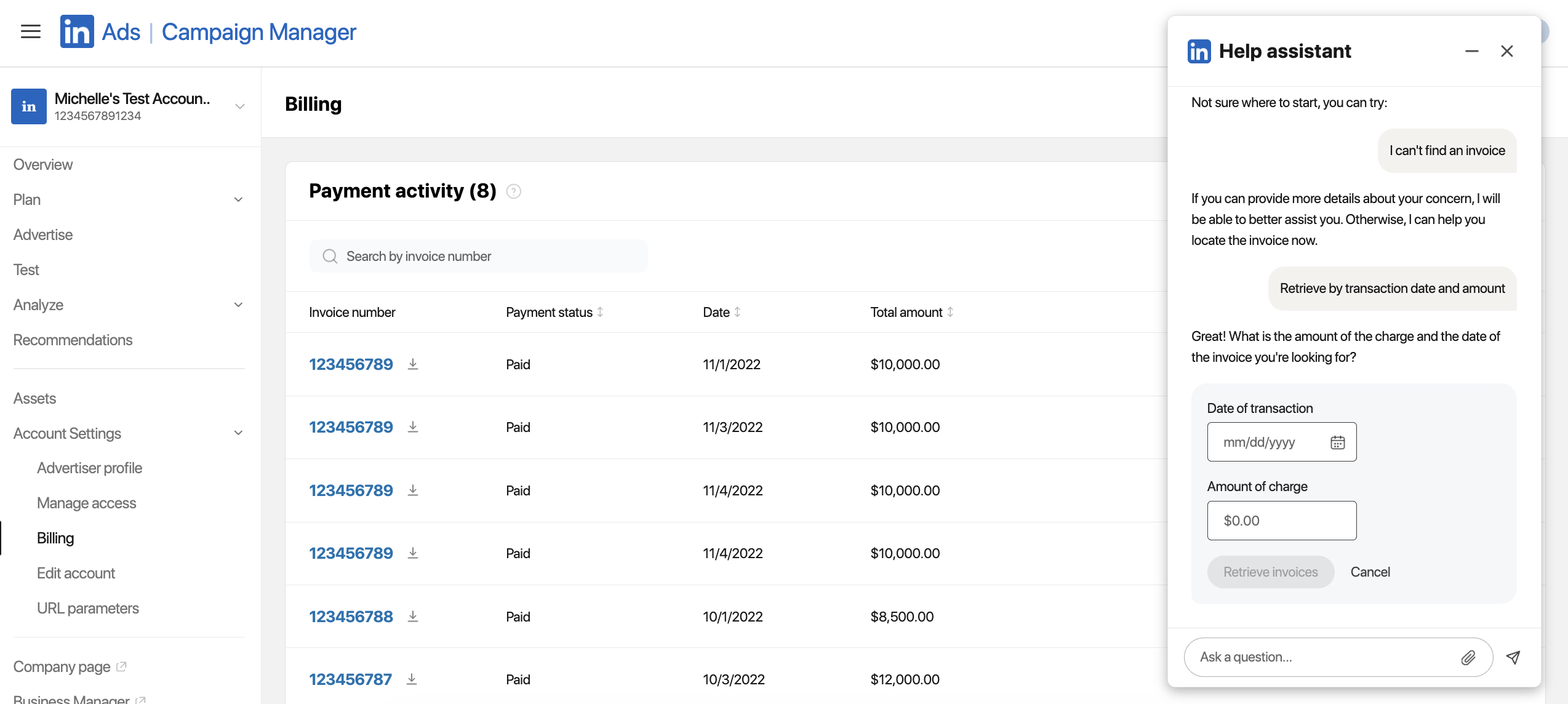Image resolution: width=1568 pixels, height=704 pixels.
Task: Send the question with paper plane icon
Action: [x=1513, y=657]
